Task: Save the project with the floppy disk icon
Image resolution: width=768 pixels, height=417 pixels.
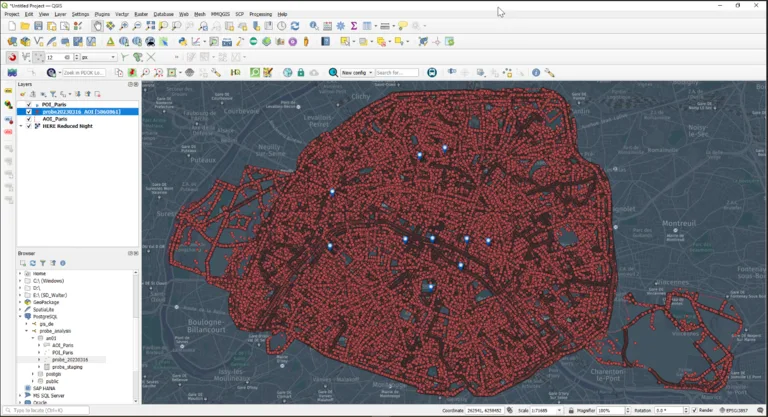Action: tap(38, 26)
